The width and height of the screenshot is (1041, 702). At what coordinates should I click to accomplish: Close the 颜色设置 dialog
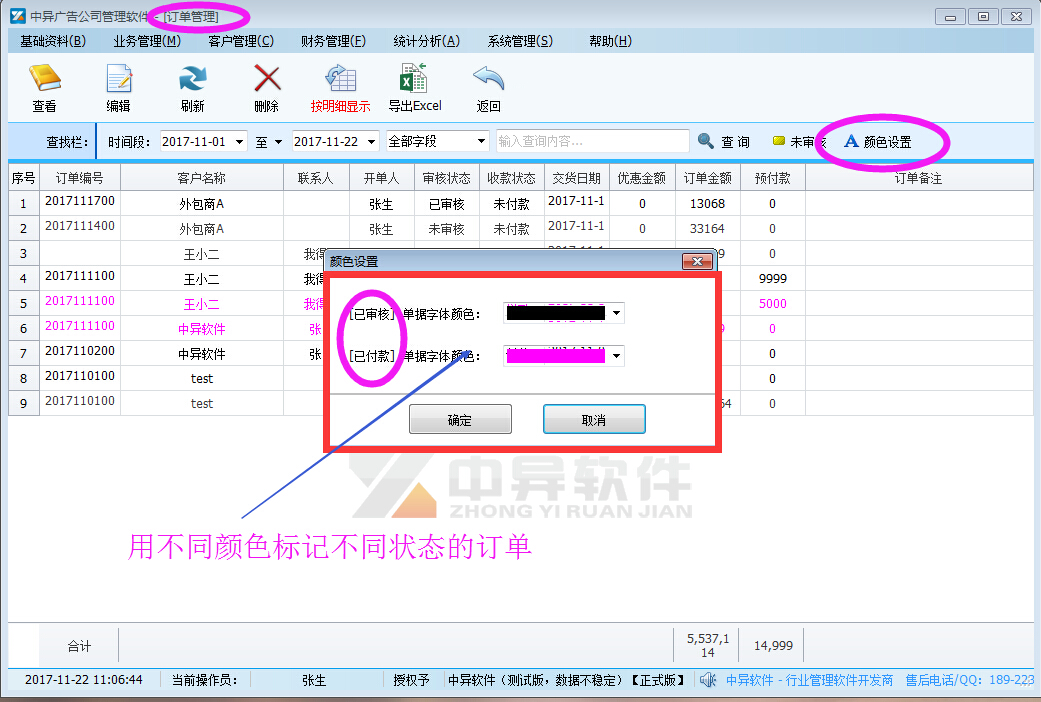click(697, 262)
